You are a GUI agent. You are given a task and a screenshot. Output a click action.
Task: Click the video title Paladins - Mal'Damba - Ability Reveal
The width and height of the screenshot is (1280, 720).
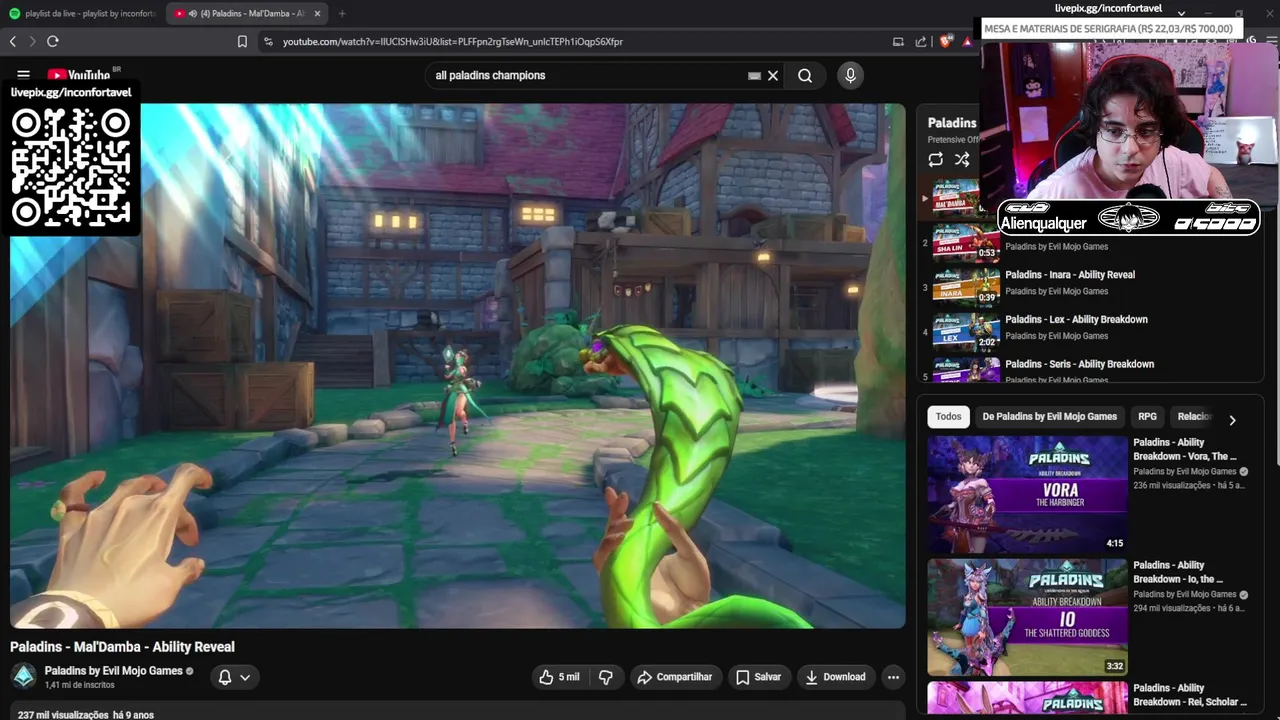(122, 647)
